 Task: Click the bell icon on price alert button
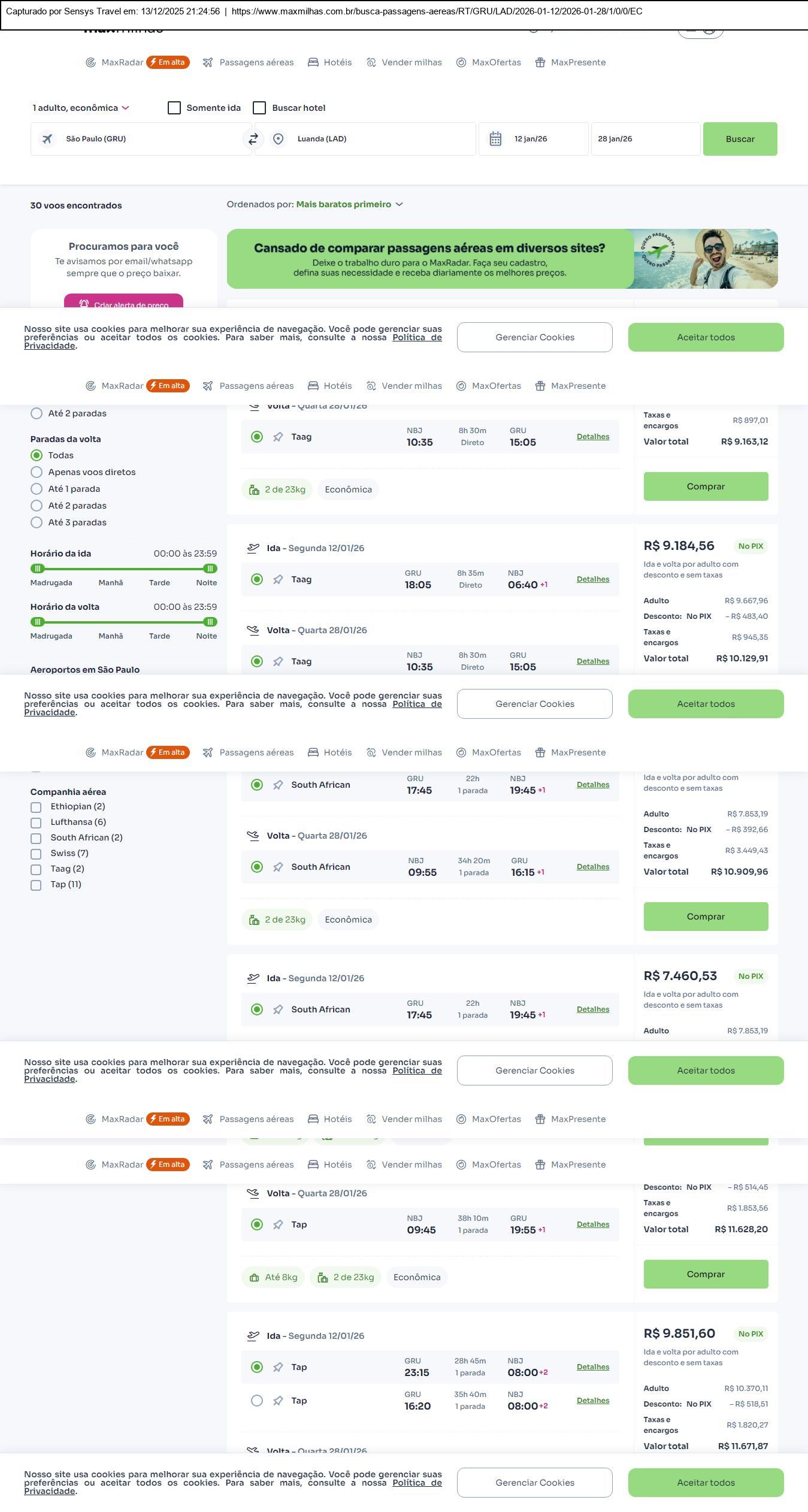(x=84, y=304)
